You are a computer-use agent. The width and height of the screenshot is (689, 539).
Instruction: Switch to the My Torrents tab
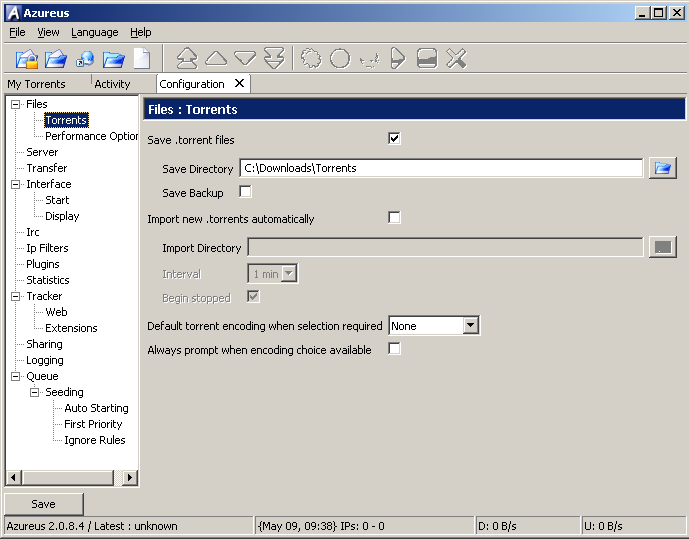(x=36, y=84)
